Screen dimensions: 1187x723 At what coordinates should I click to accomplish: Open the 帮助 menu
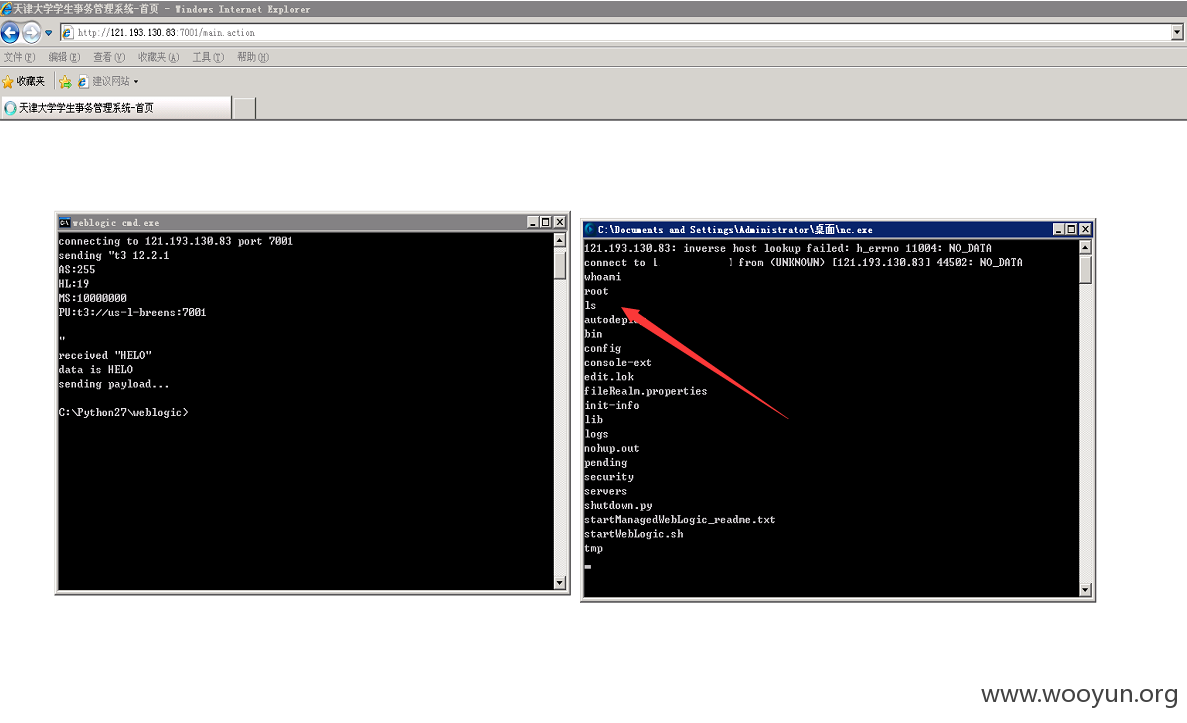point(252,57)
